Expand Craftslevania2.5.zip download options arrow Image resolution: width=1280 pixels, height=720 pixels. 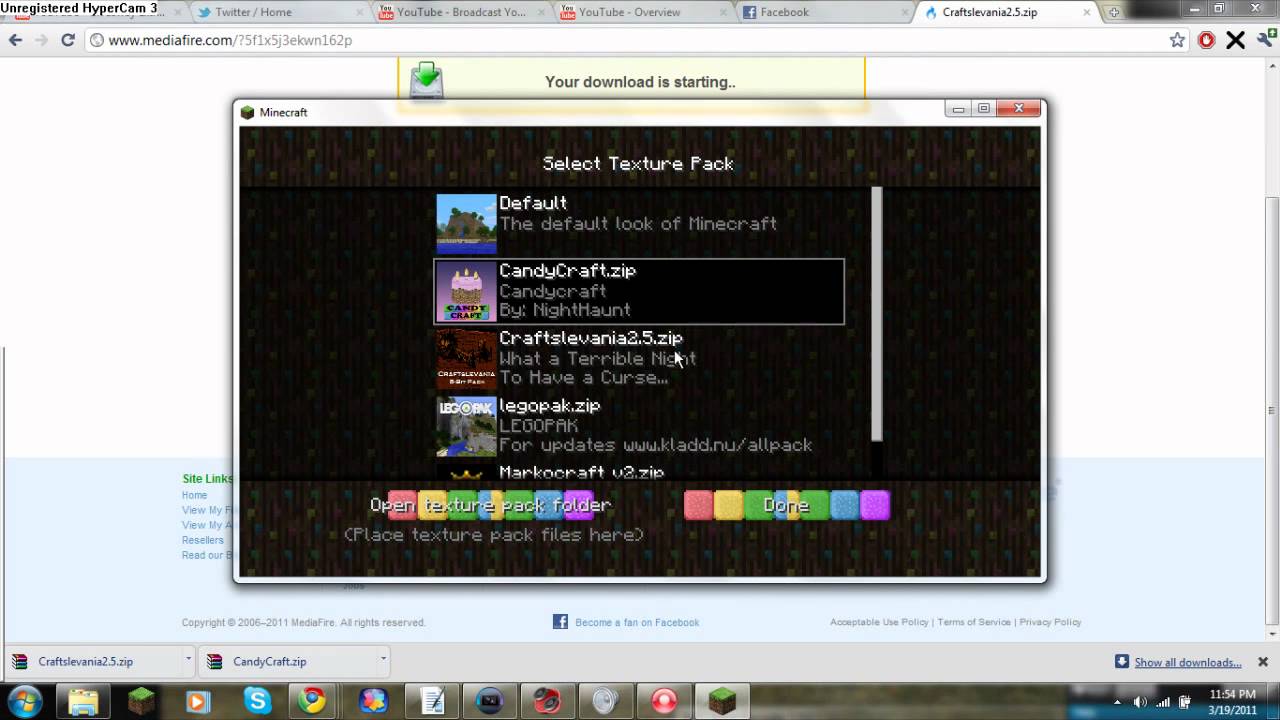(188, 660)
